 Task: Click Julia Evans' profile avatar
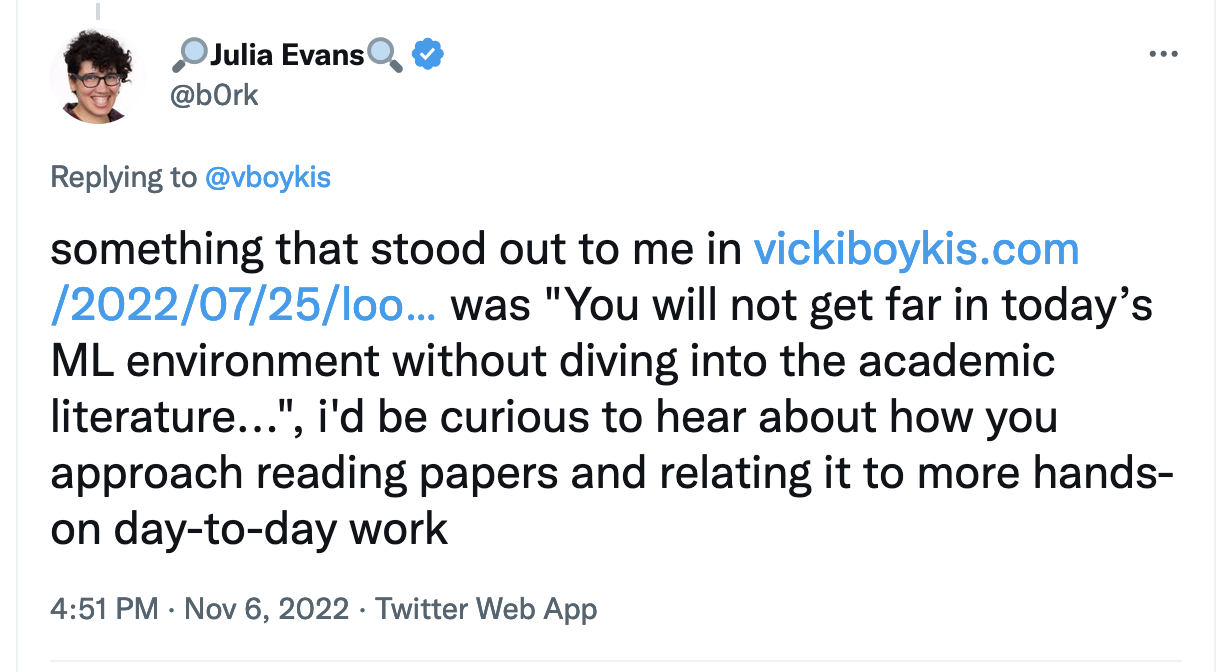pos(98,76)
